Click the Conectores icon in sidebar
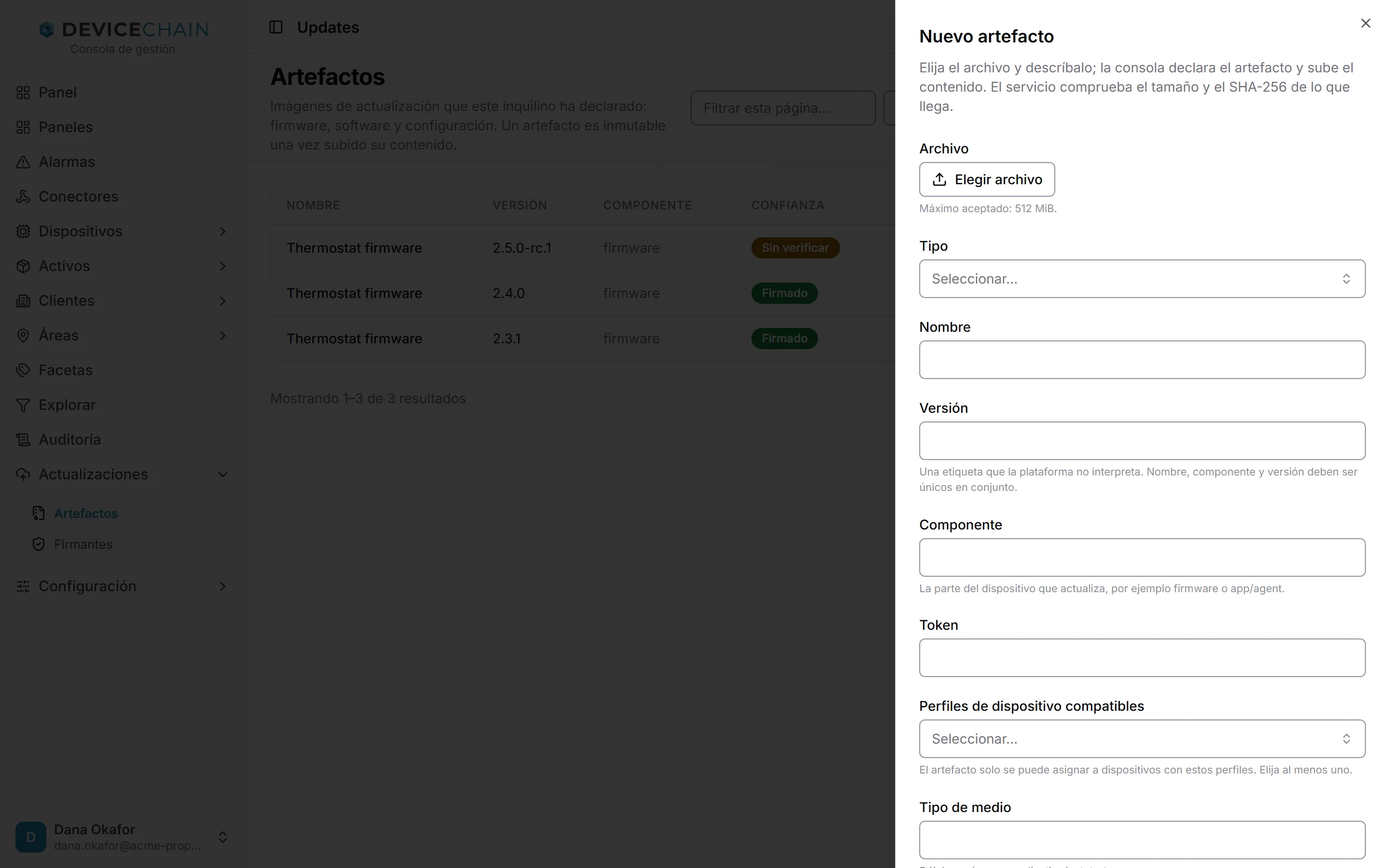The width and height of the screenshot is (1389, 868). pyautogui.click(x=23, y=197)
